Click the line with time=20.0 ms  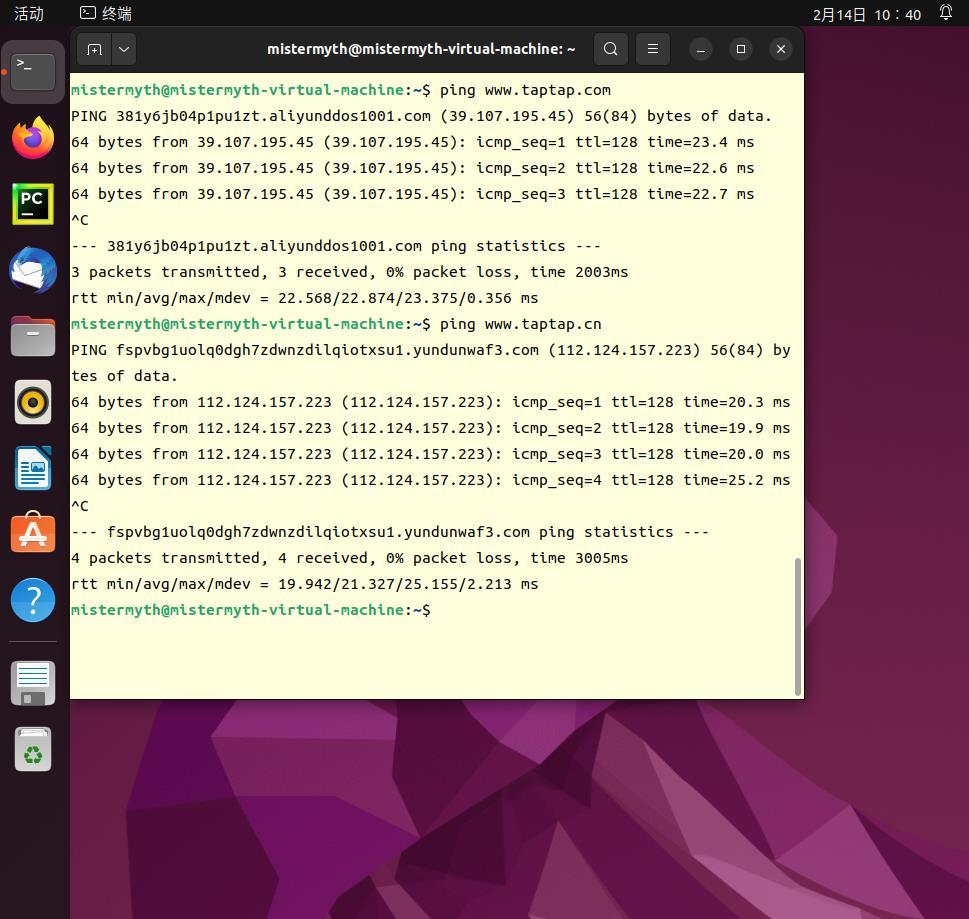431,454
